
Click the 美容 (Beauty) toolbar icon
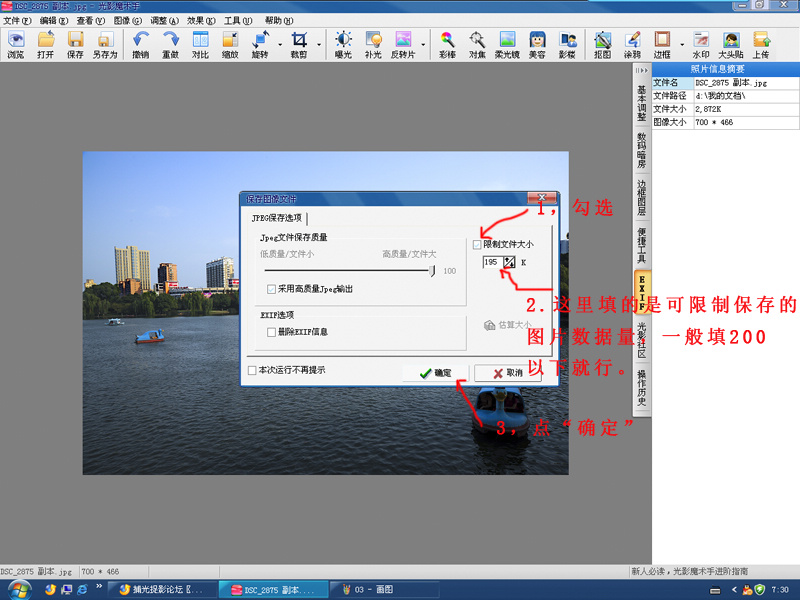[537, 44]
